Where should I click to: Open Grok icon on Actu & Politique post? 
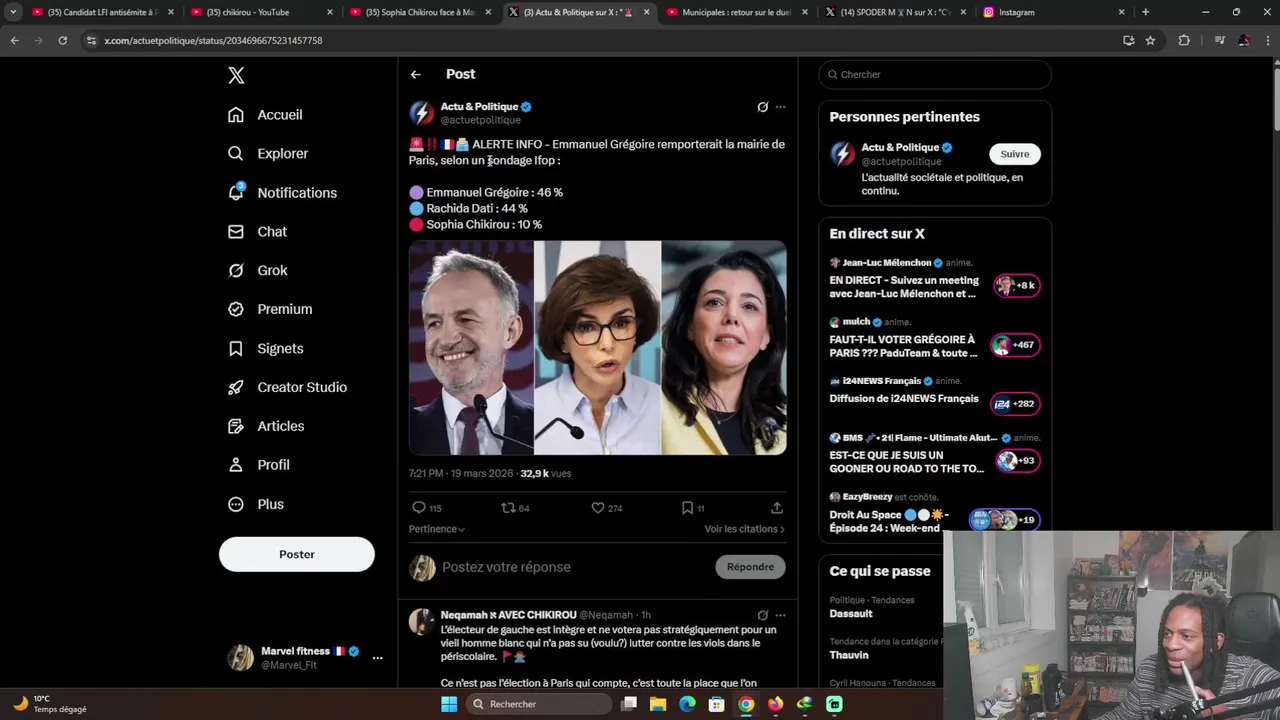pyautogui.click(x=762, y=107)
